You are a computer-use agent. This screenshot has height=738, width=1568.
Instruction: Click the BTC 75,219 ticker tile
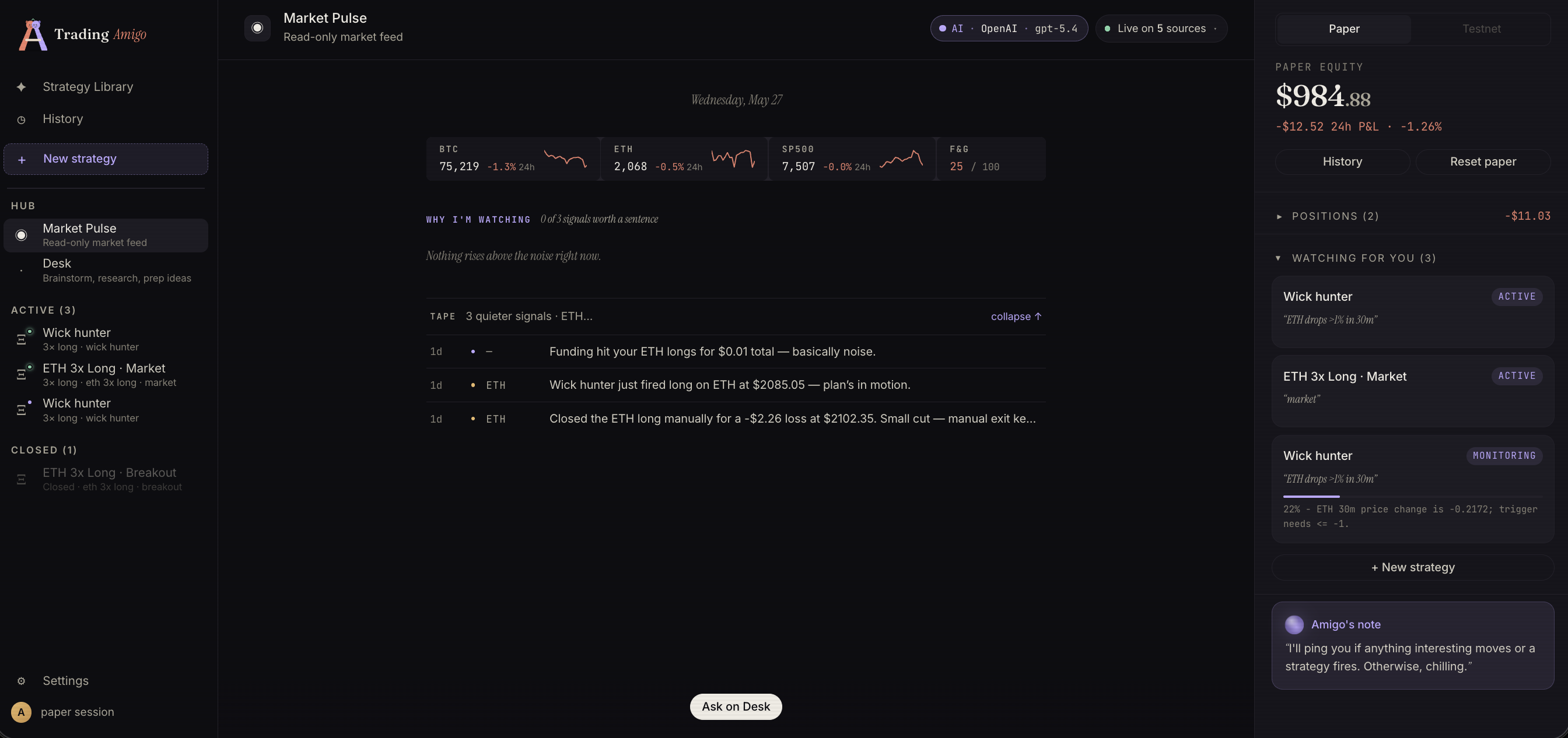[513, 159]
